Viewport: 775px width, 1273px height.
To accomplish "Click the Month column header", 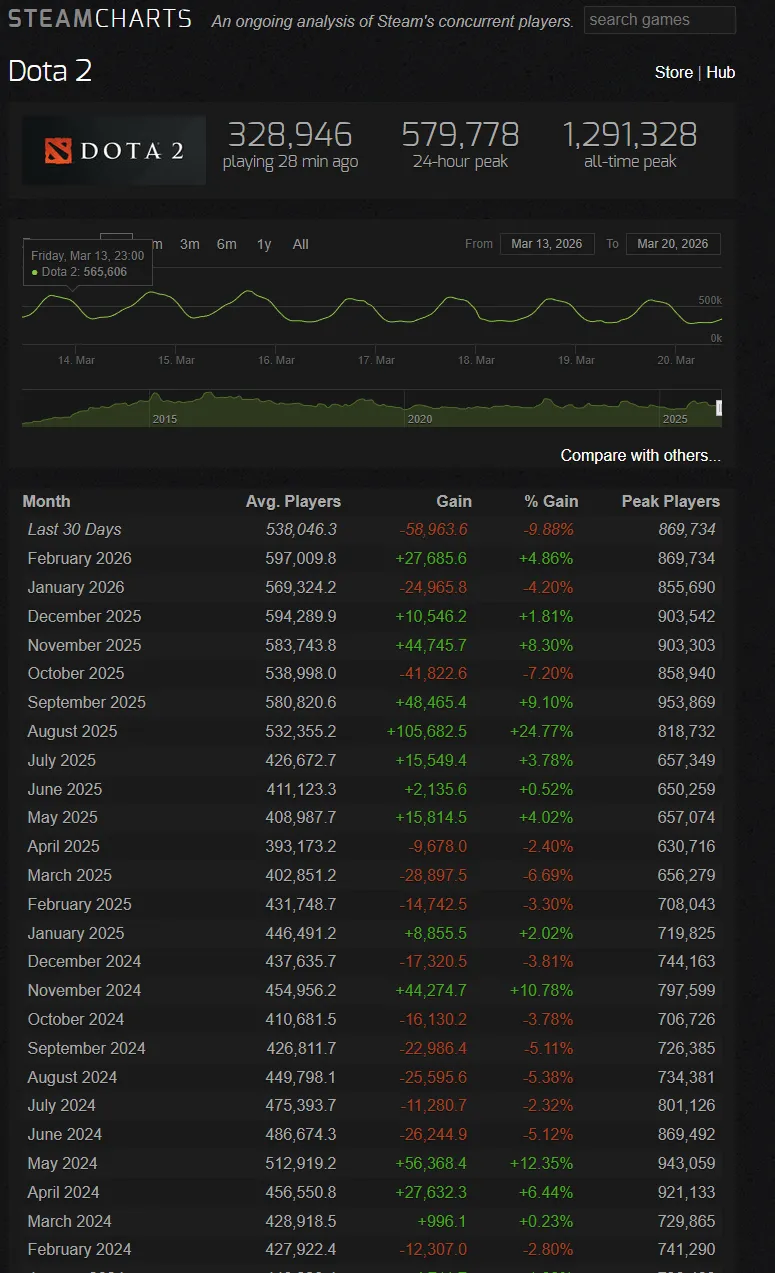I will 46,501.
